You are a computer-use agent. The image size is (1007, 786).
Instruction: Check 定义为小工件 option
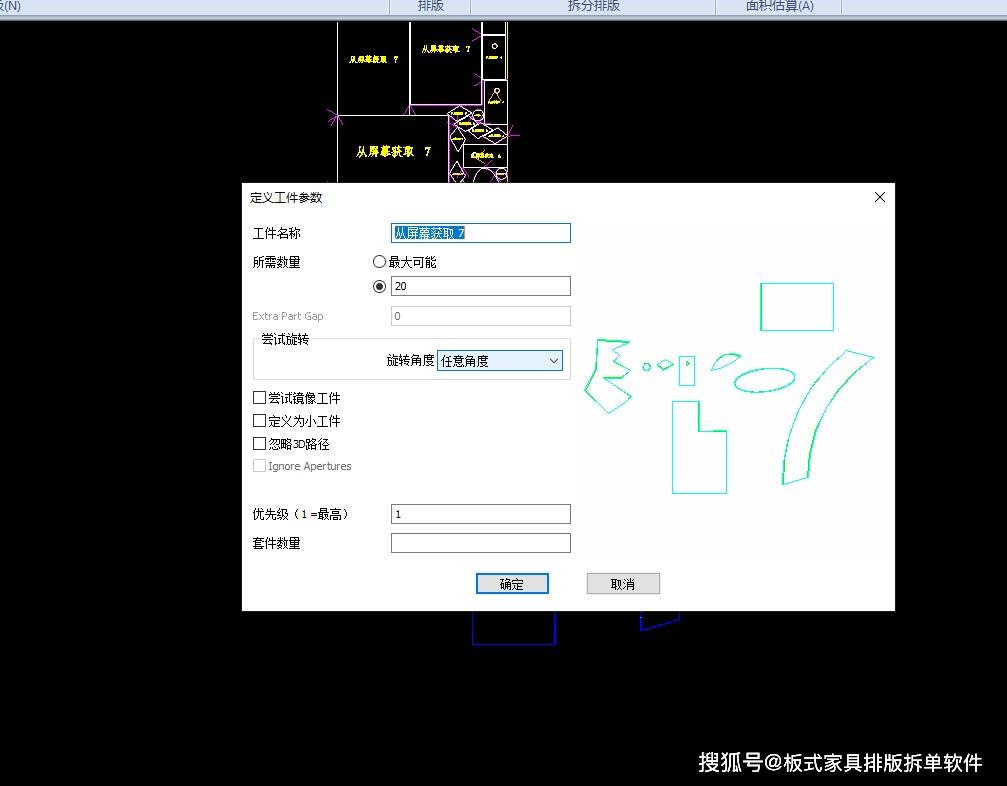(259, 421)
